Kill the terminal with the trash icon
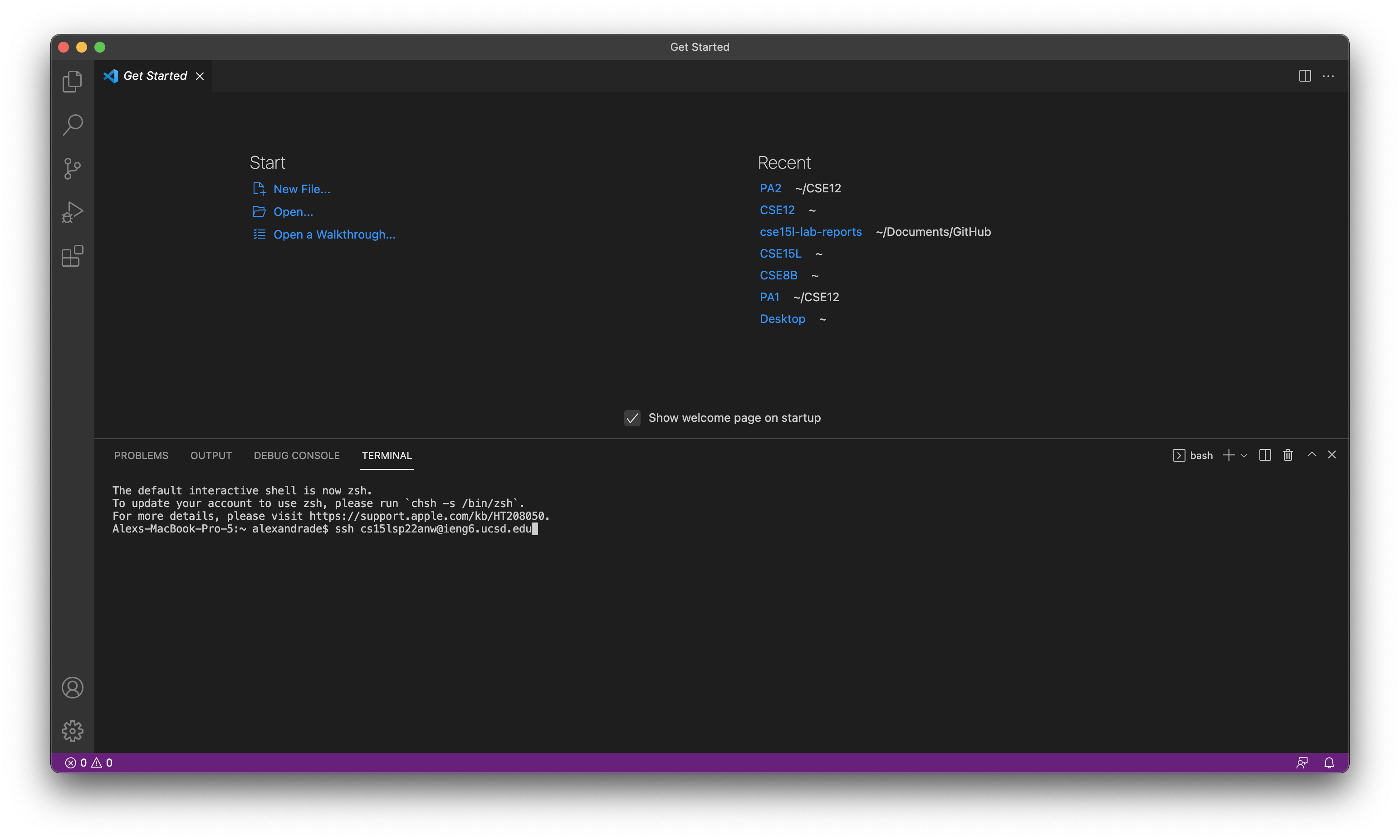 [1287, 454]
